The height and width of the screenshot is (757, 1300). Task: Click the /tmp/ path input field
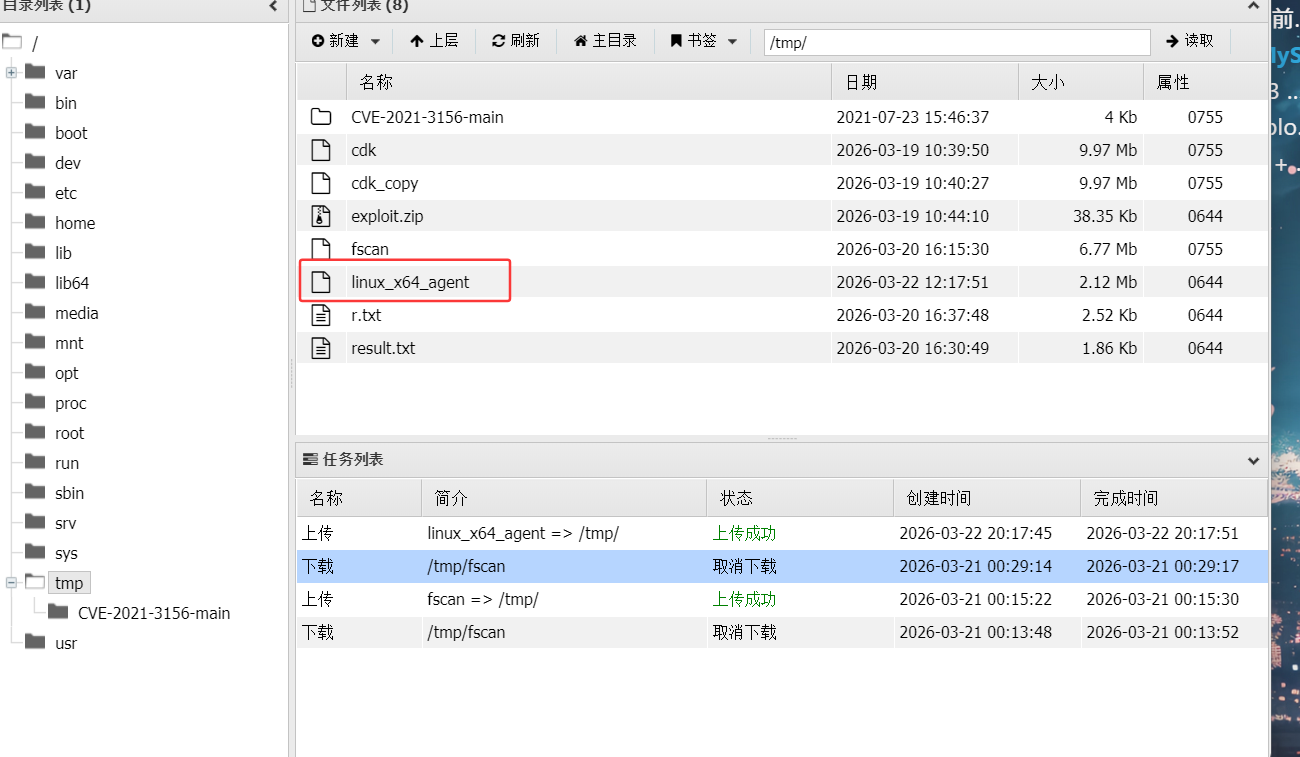click(956, 42)
